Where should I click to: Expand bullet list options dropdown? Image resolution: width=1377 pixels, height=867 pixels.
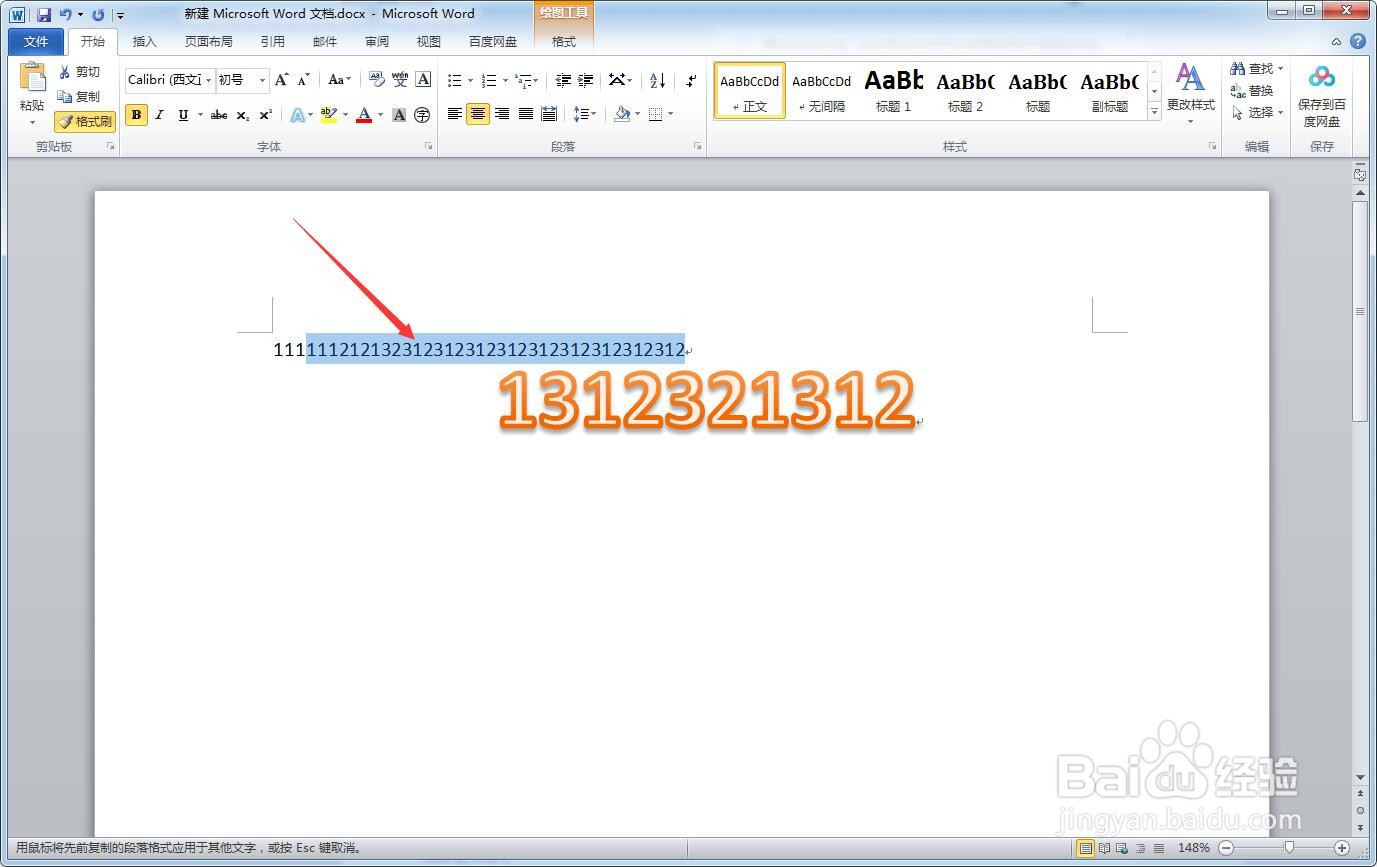470,80
